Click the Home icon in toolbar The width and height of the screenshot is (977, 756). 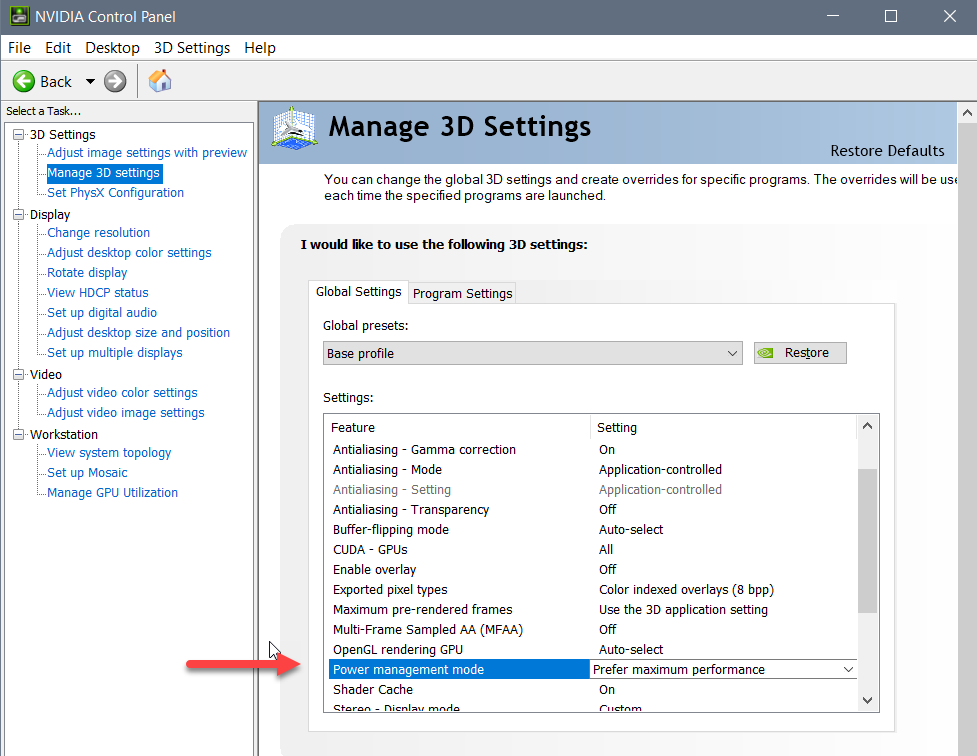[x=160, y=81]
